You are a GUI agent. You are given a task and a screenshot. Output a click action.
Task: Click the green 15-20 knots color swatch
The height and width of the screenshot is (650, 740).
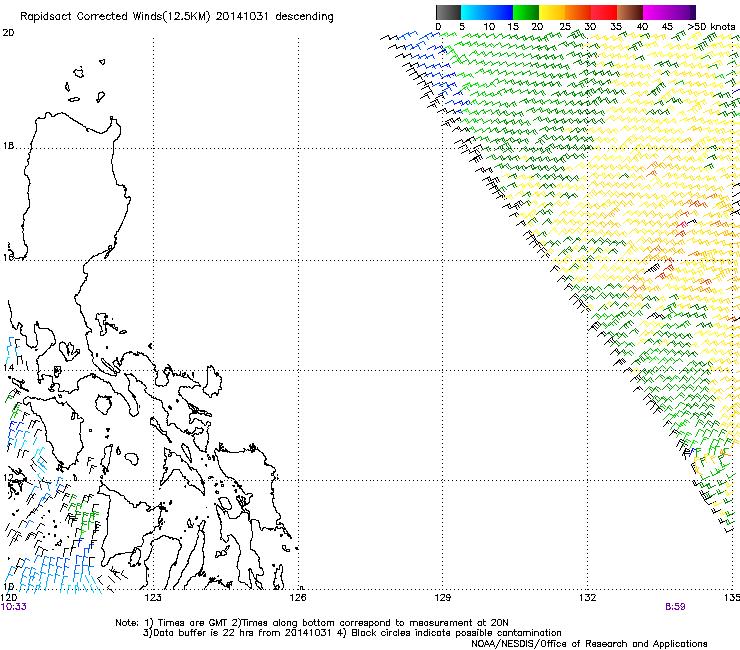[x=526, y=12]
